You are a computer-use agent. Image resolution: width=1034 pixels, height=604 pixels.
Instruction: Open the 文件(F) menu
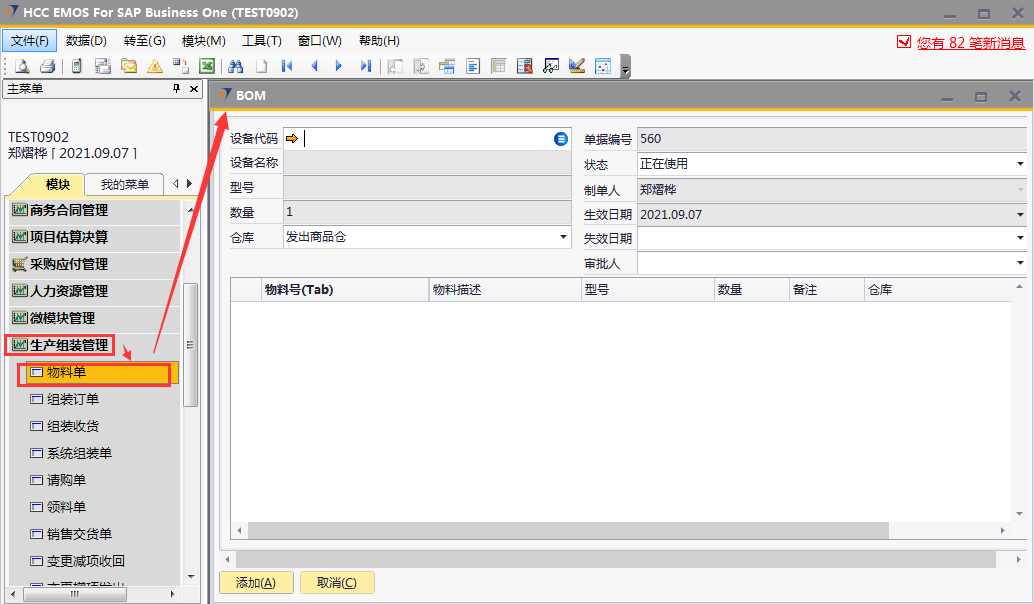30,41
